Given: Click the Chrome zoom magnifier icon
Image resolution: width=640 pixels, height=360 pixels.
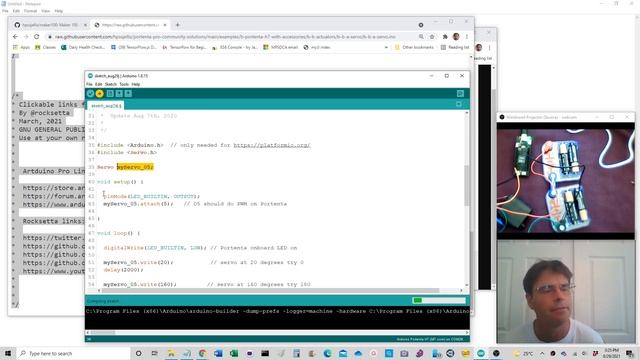Looking at the screenshot, I should [x=421, y=37].
